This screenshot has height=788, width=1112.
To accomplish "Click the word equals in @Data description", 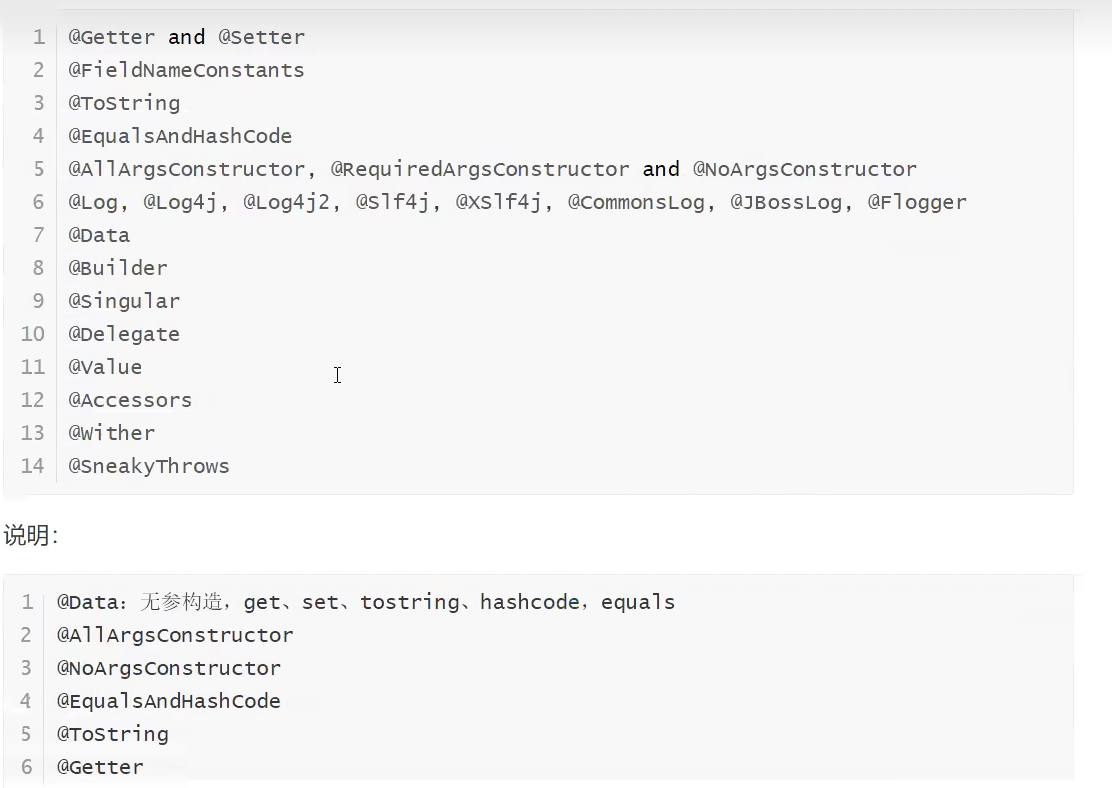I will [x=637, y=602].
